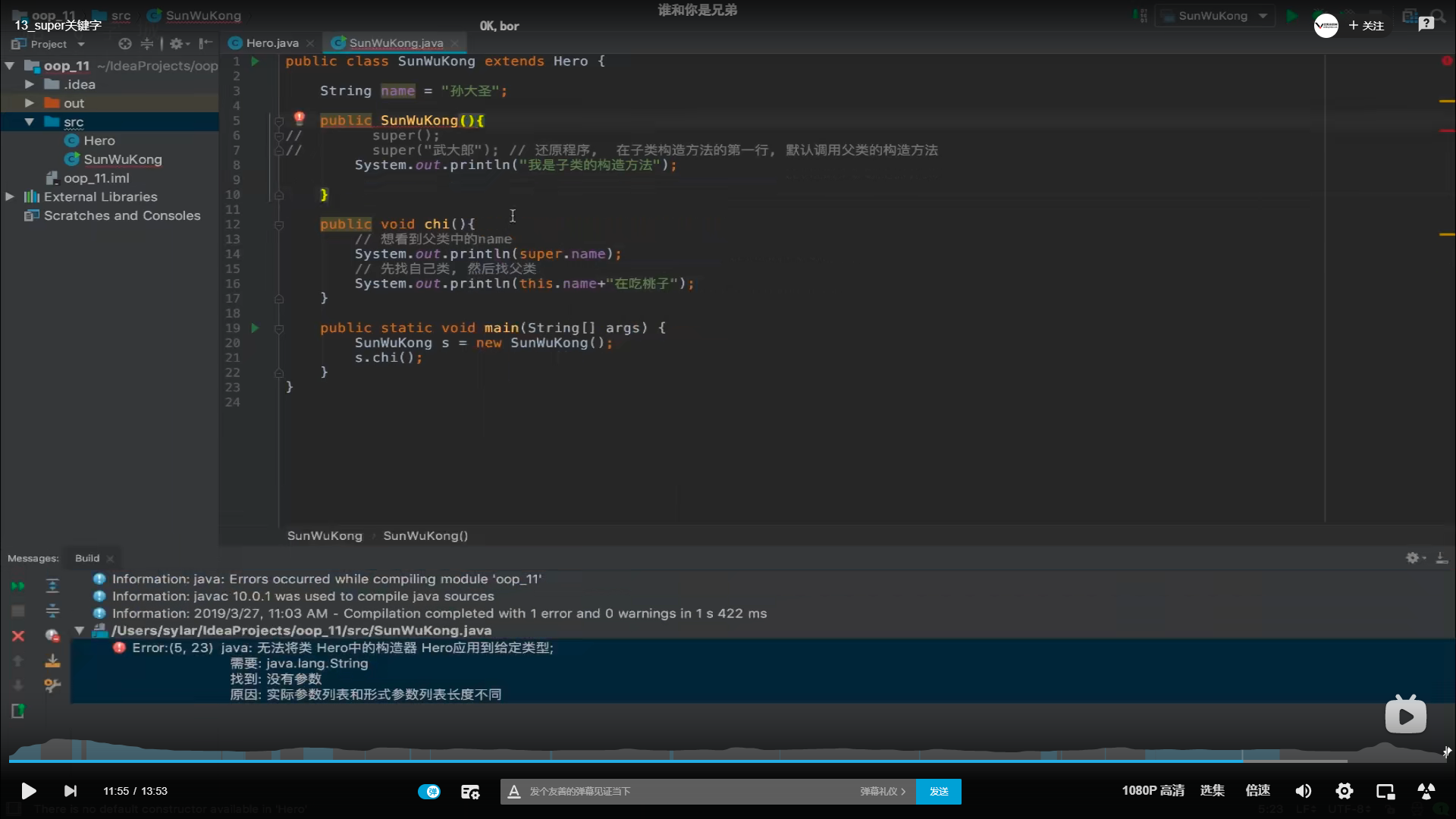
Task: Switch to the Hero.java tab
Action: pyautogui.click(x=271, y=43)
